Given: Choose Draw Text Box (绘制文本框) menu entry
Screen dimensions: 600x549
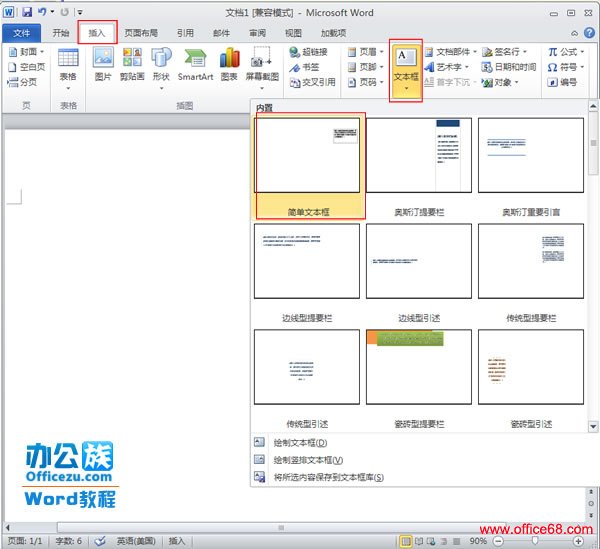Looking at the screenshot, I should pos(299,442).
